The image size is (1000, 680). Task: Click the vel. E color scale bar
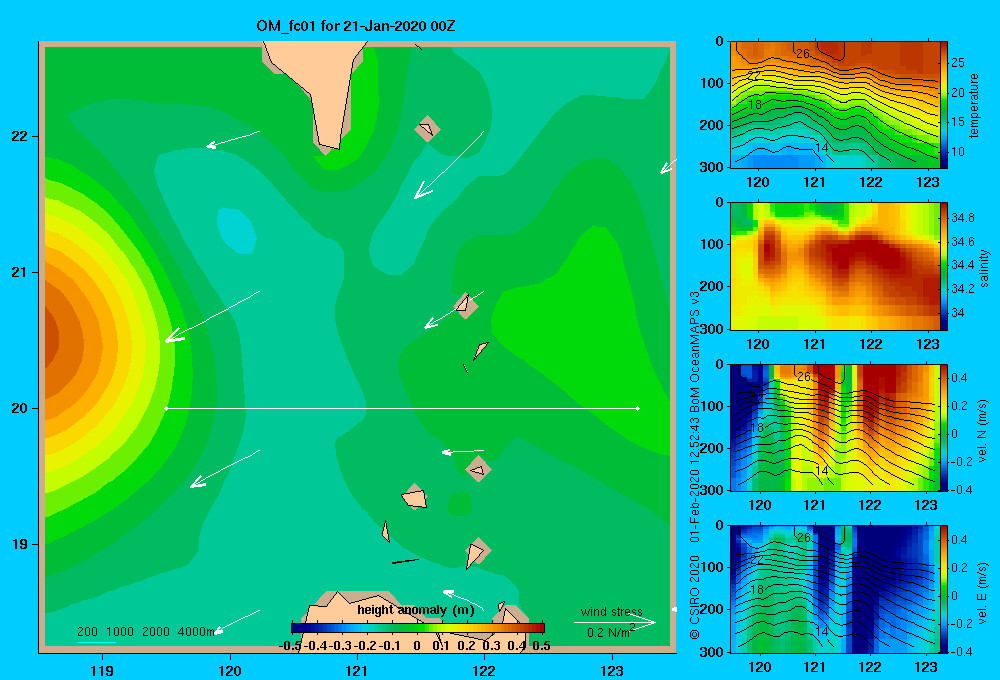coord(944,589)
